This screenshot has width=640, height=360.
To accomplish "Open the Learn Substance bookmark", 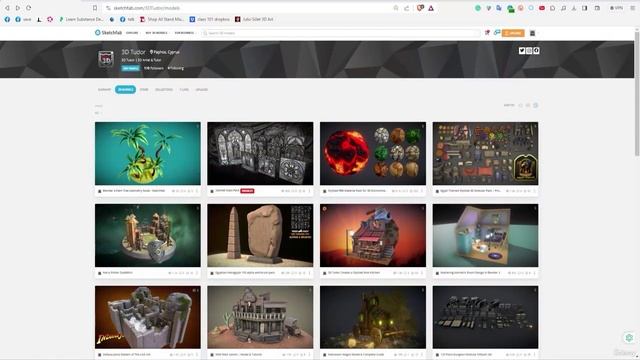I will 81,19.
